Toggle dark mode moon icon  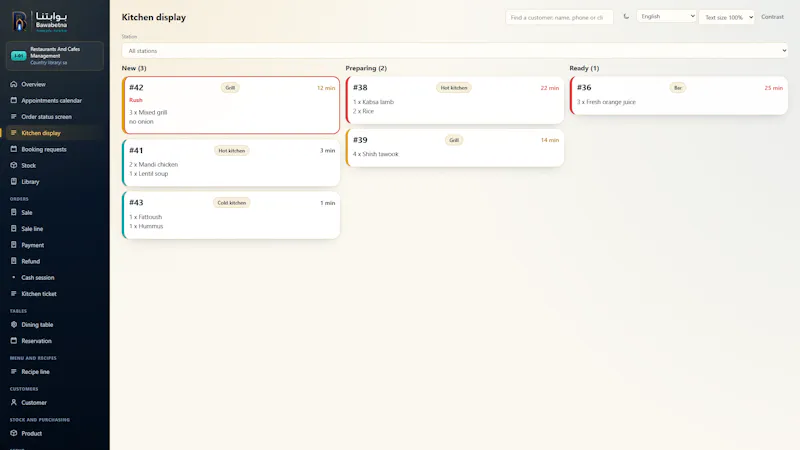tap(626, 17)
